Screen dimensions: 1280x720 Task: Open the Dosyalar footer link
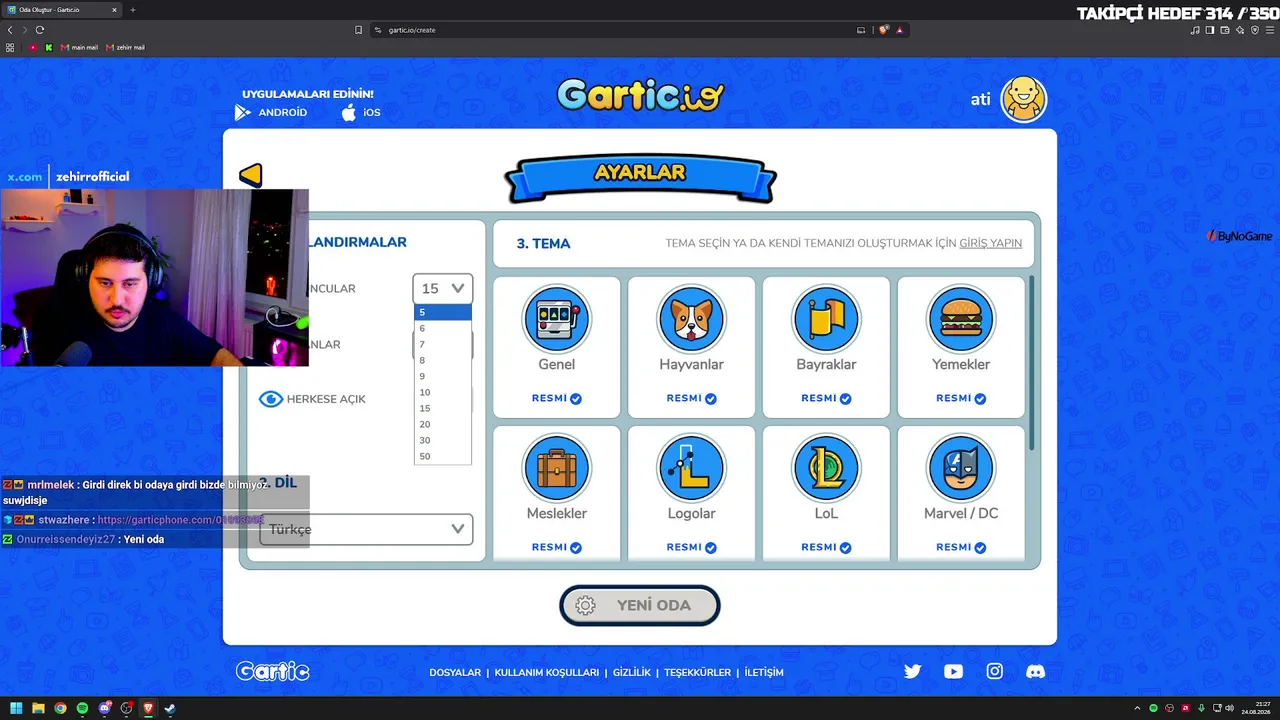[455, 673]
